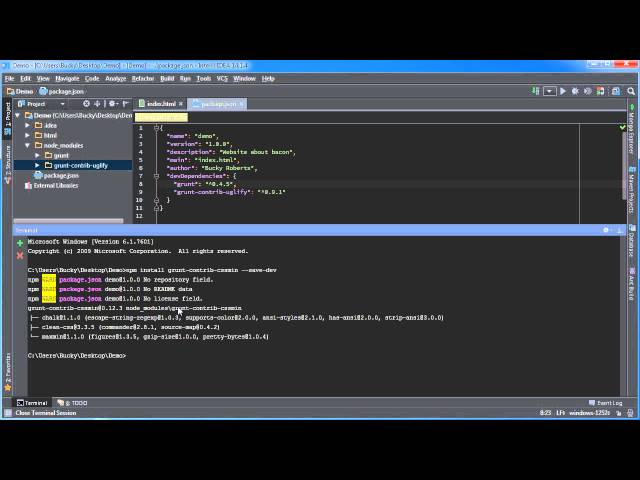Screen dimensions: 640x480
Task: Collapse the Demo root project node
Action: 18,116
